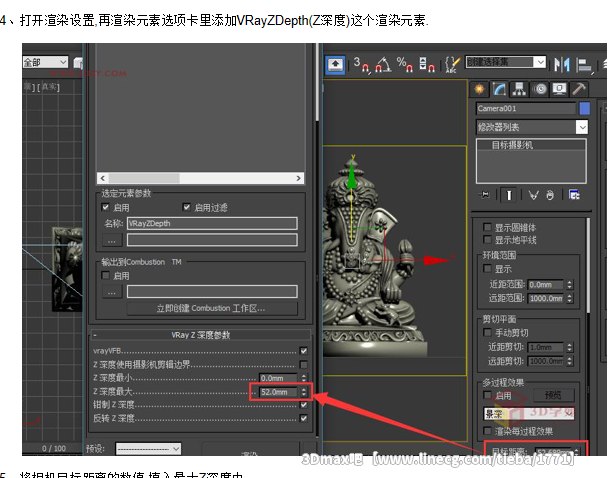Screen dimensions: 614x478
Task: Click Show End Result toggle icon
Action: coord(509,195)
